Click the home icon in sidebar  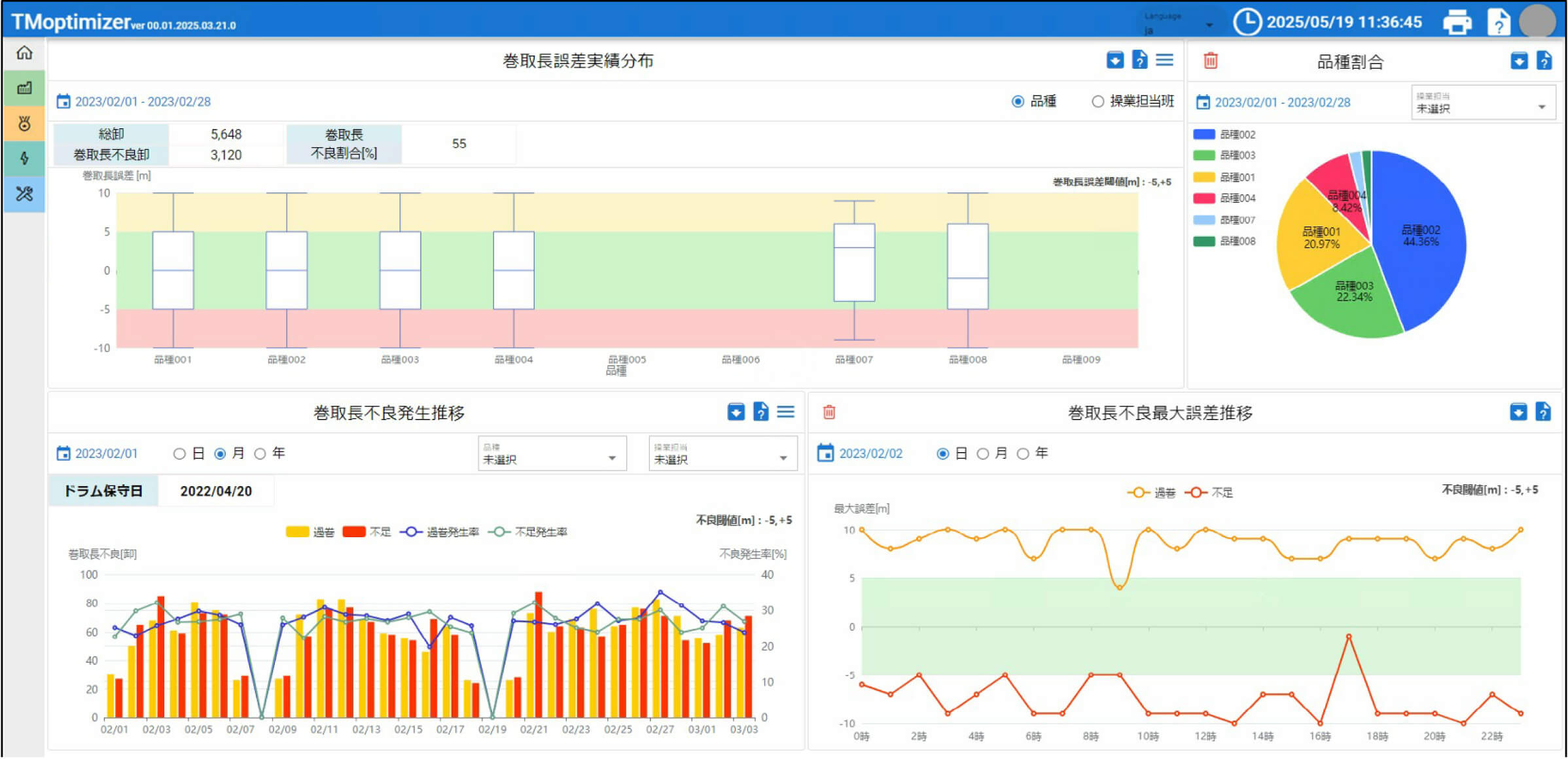pyautogui.click(x=24, y=52)
